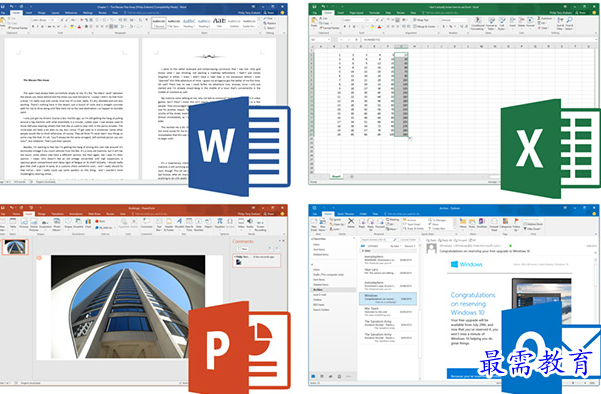601x394 pixels.
Task: Click Cut in Excel's Clipboard group
Action: (x=323, y=18)
